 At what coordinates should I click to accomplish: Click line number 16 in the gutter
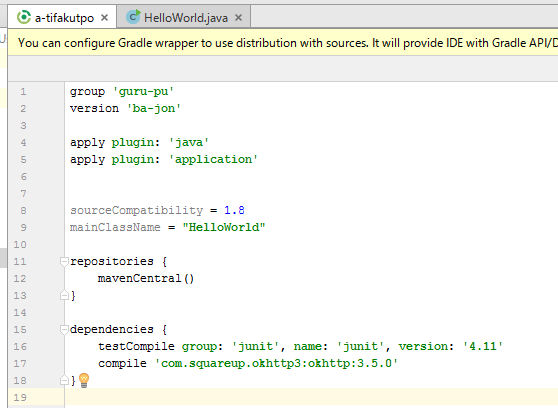click(x=20, y=347)
